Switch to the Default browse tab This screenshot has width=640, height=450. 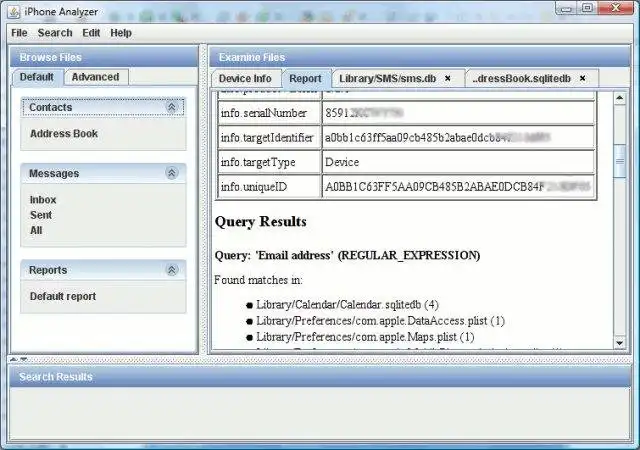(37, 77)
